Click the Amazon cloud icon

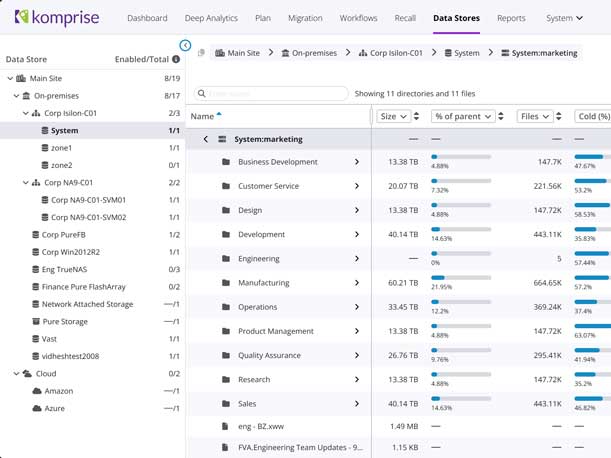tap(37, 391)
